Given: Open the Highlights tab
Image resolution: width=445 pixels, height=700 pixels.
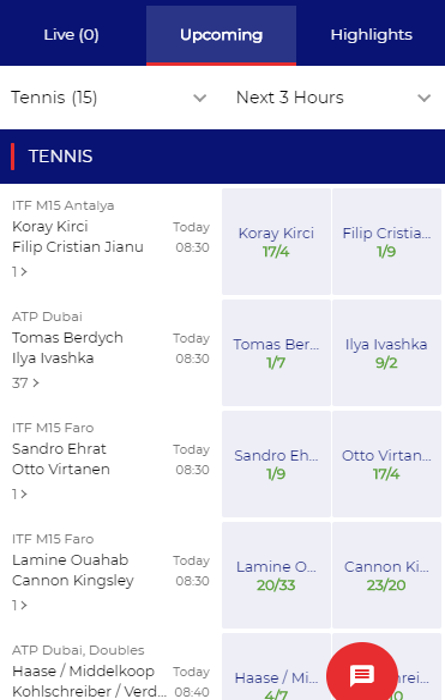Looking at the screenshot, I should coord(371,35).
